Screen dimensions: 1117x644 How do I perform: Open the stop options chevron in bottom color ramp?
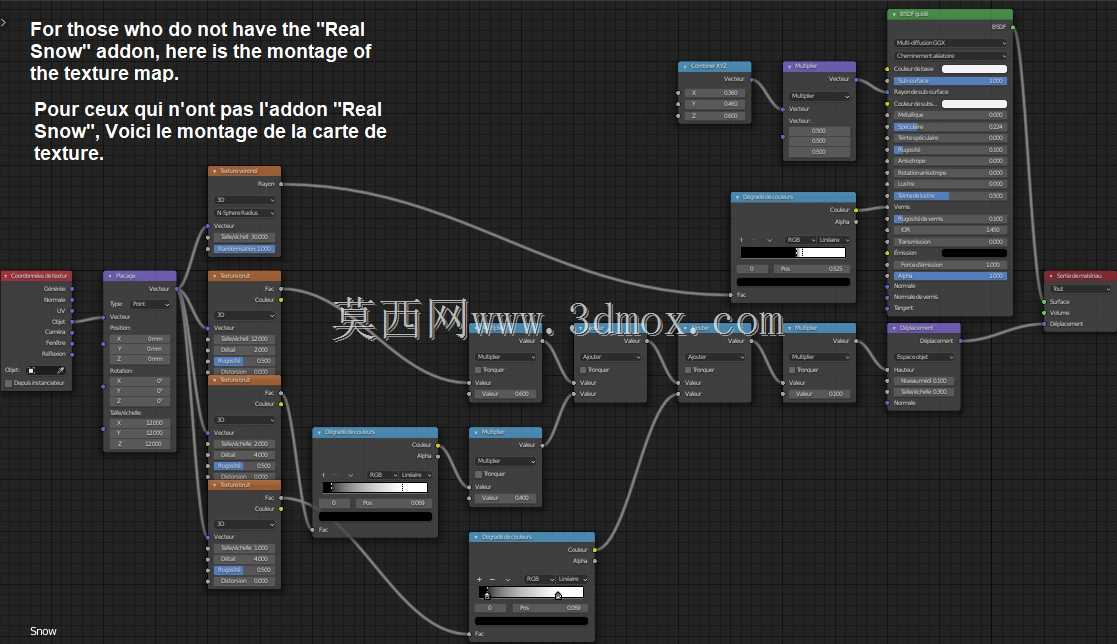point(508,579)
